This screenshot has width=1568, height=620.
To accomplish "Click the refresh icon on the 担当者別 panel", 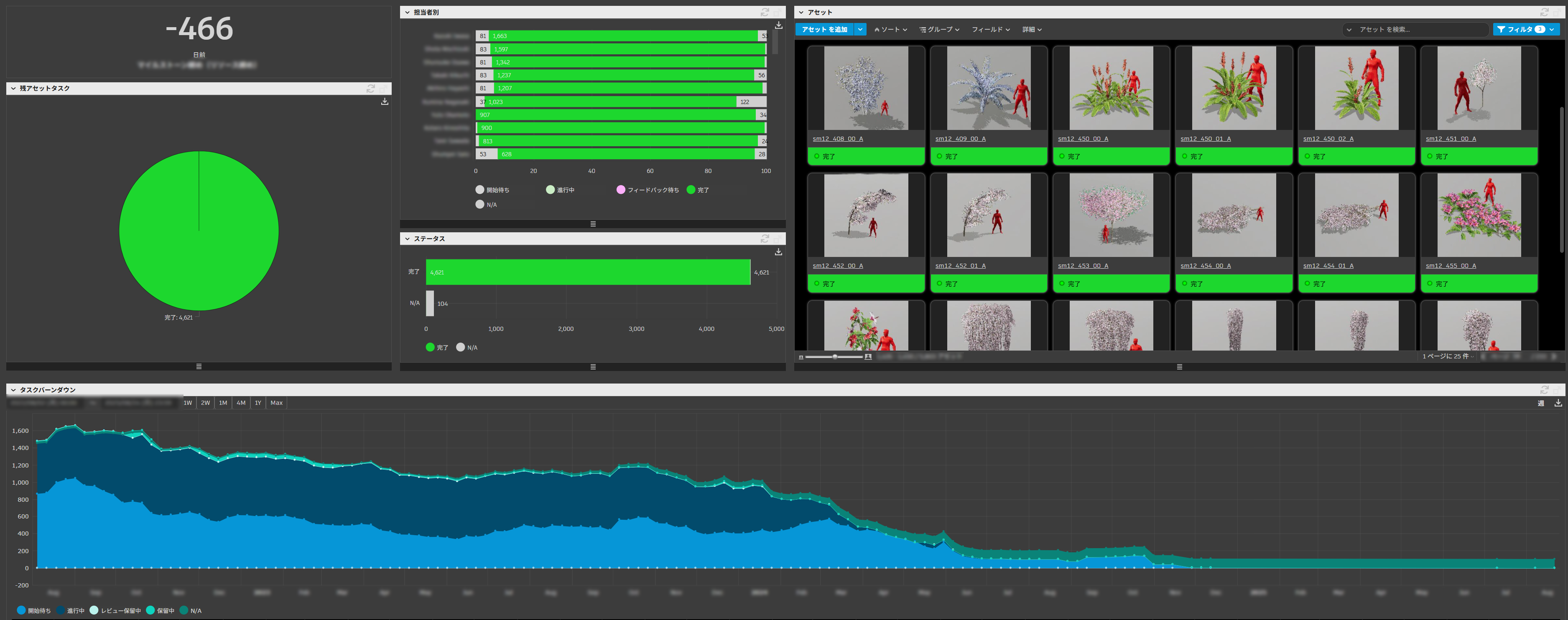I will point(765,12).
